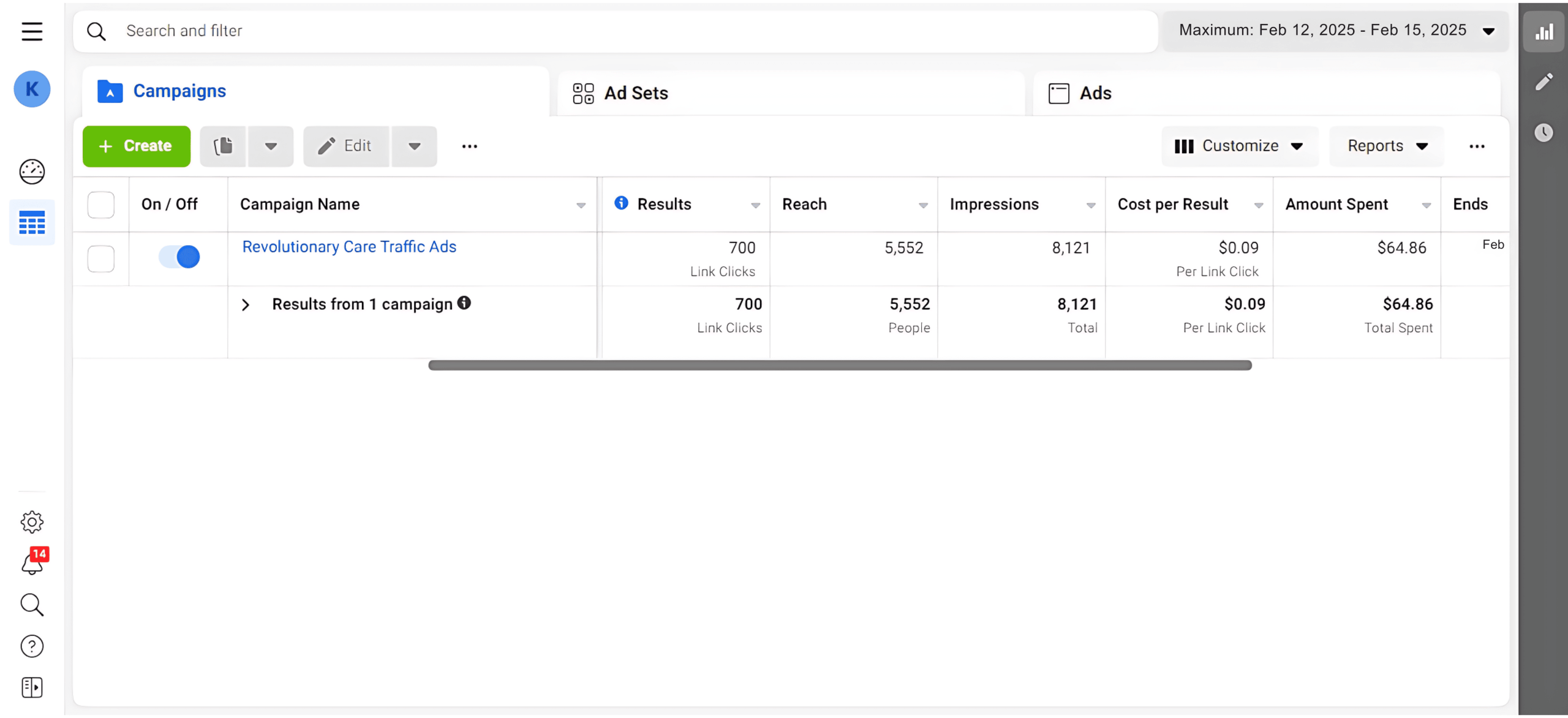Image resolution: width=1568 pixels, height=718 pixels.
Task: Check the Revolutionary Care campaign row checkbox
Action: coord(101,259)
